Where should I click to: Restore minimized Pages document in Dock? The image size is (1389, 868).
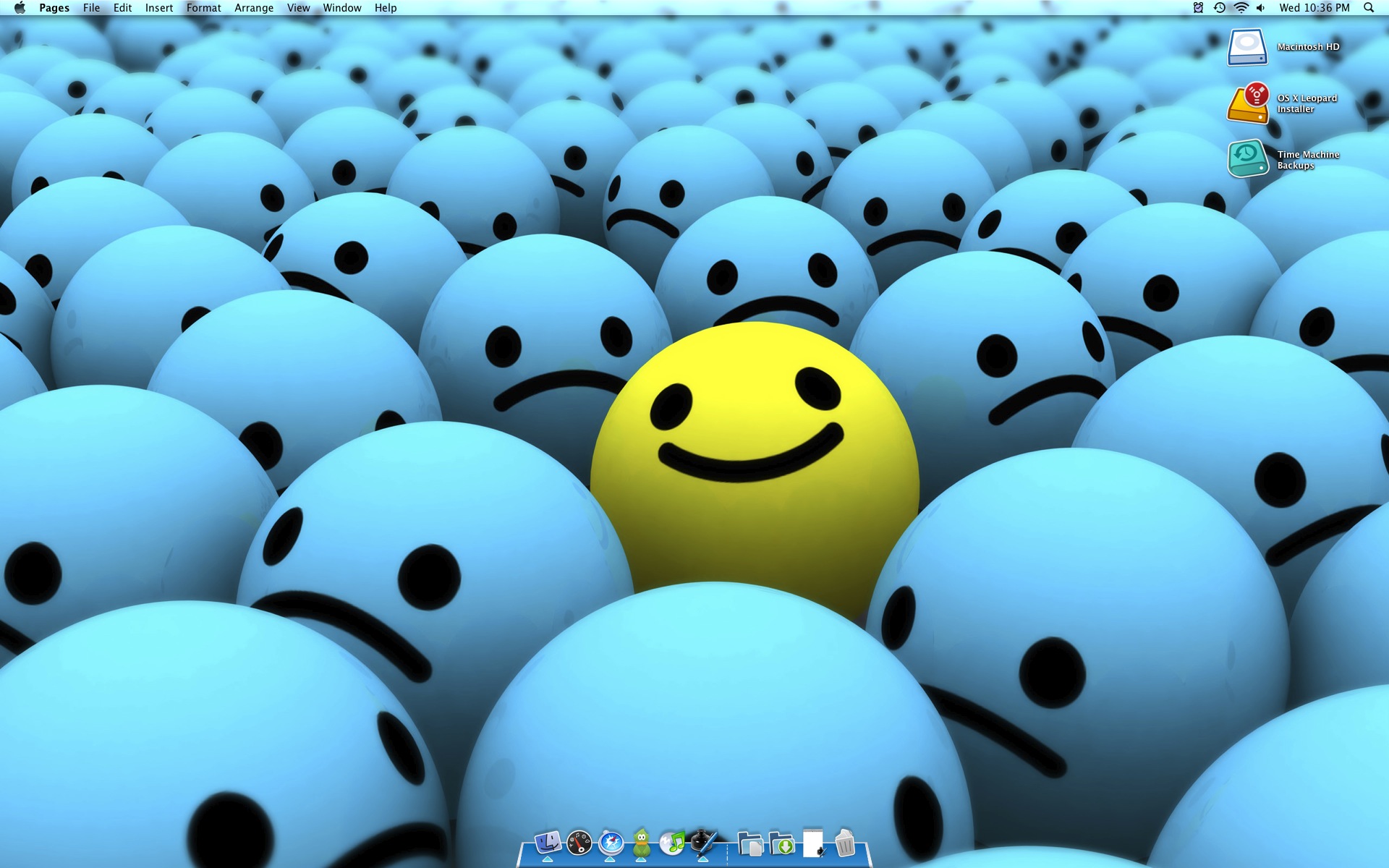814,843
